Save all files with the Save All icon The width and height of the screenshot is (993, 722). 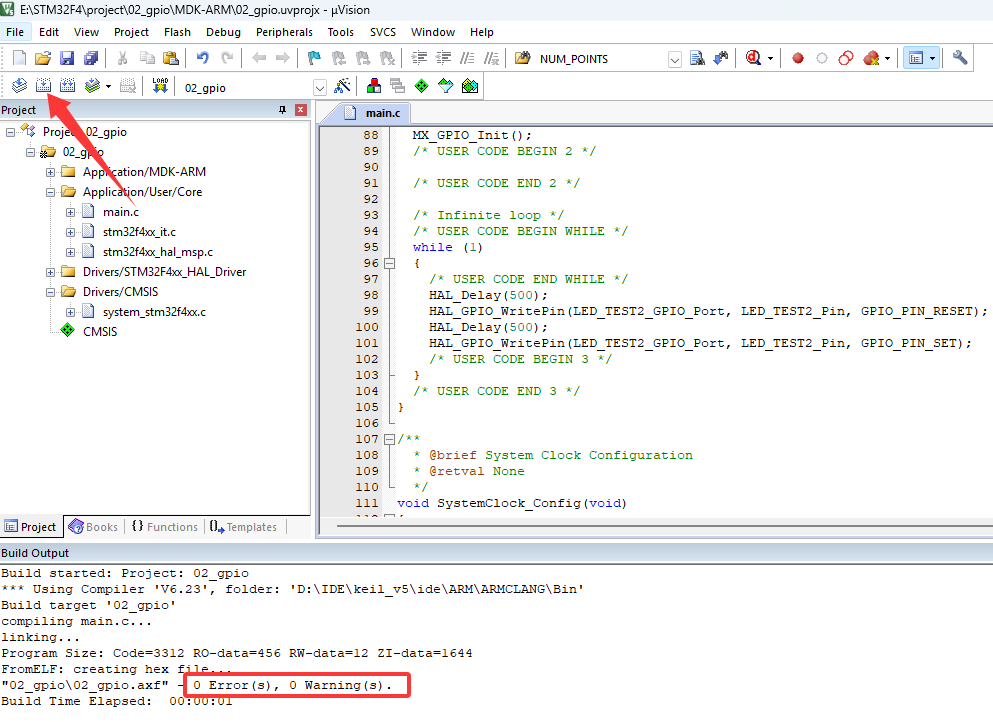91,58
